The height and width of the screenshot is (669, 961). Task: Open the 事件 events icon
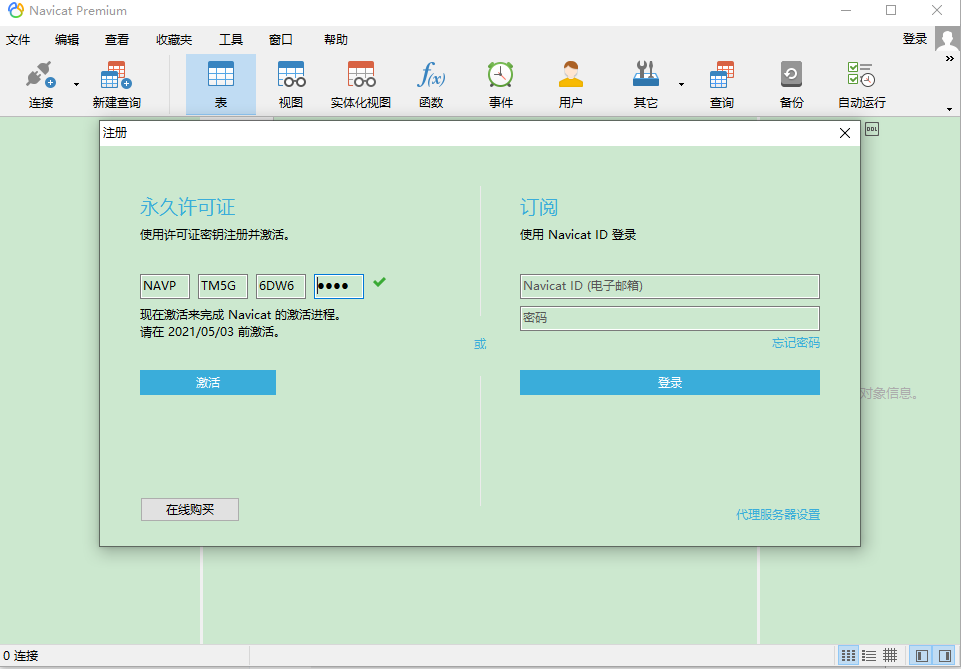501,85
